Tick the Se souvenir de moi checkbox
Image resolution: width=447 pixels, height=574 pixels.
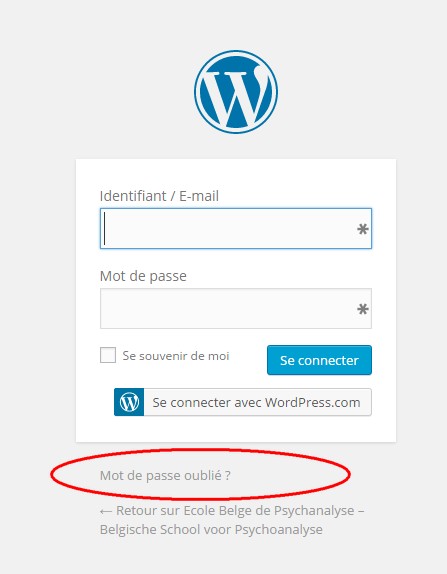(108, 355)
